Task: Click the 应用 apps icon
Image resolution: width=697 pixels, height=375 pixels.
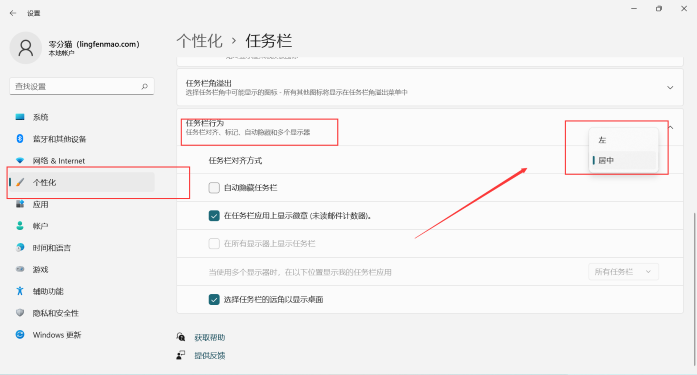Action: coord(20,204)
